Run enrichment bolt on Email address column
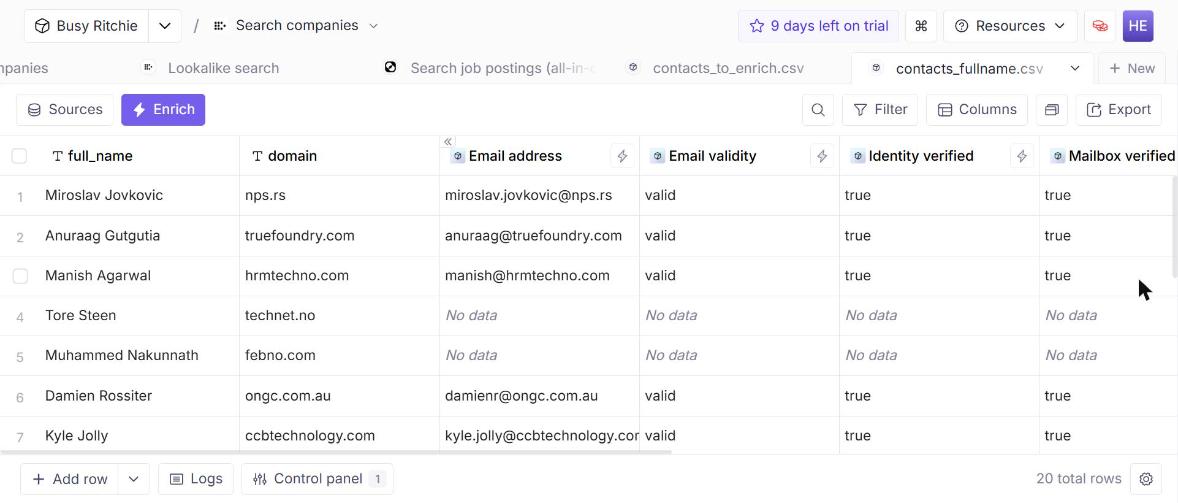1178x503 pixels. (x=622, y=156)
